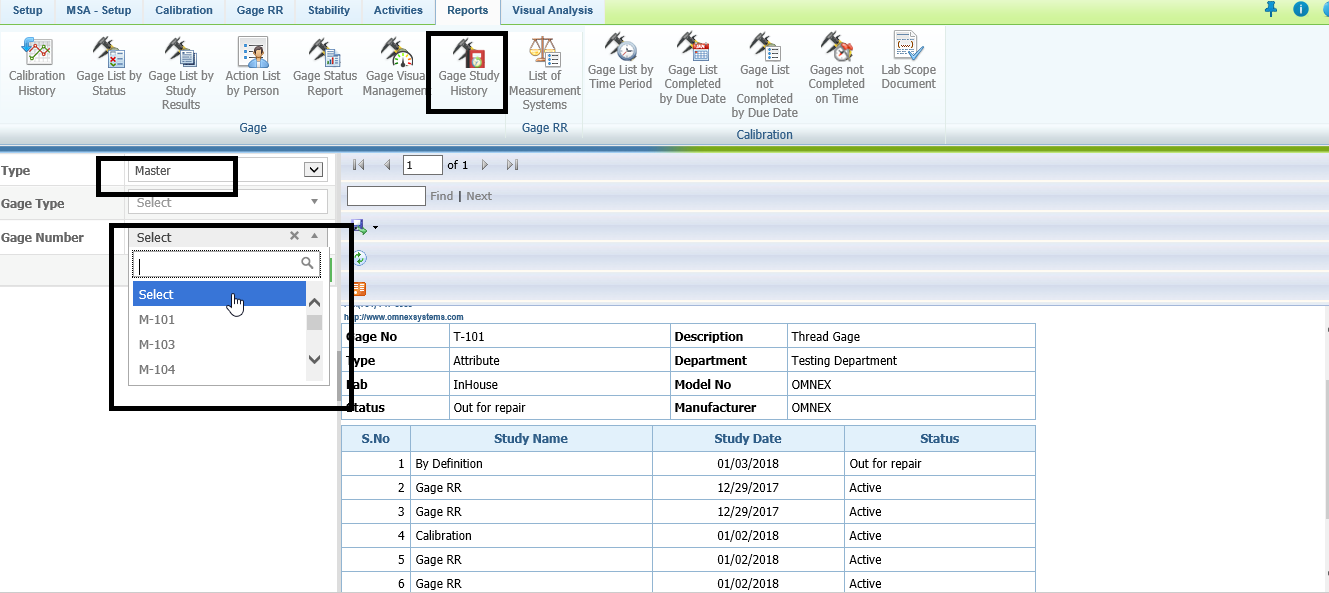Image resolution: width=1329 pixels, height=593 pixels.
Task: Select the Reports tab
Action: (x=468, y=12)
